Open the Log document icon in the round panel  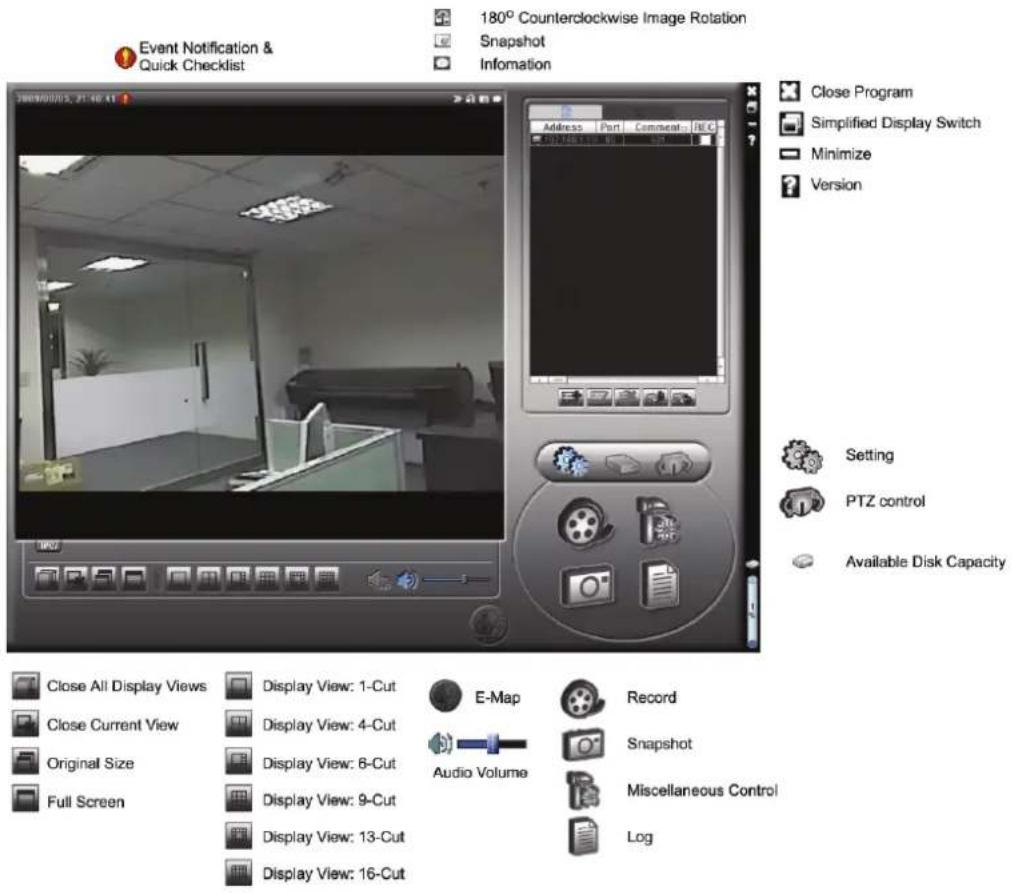[660, 584]
